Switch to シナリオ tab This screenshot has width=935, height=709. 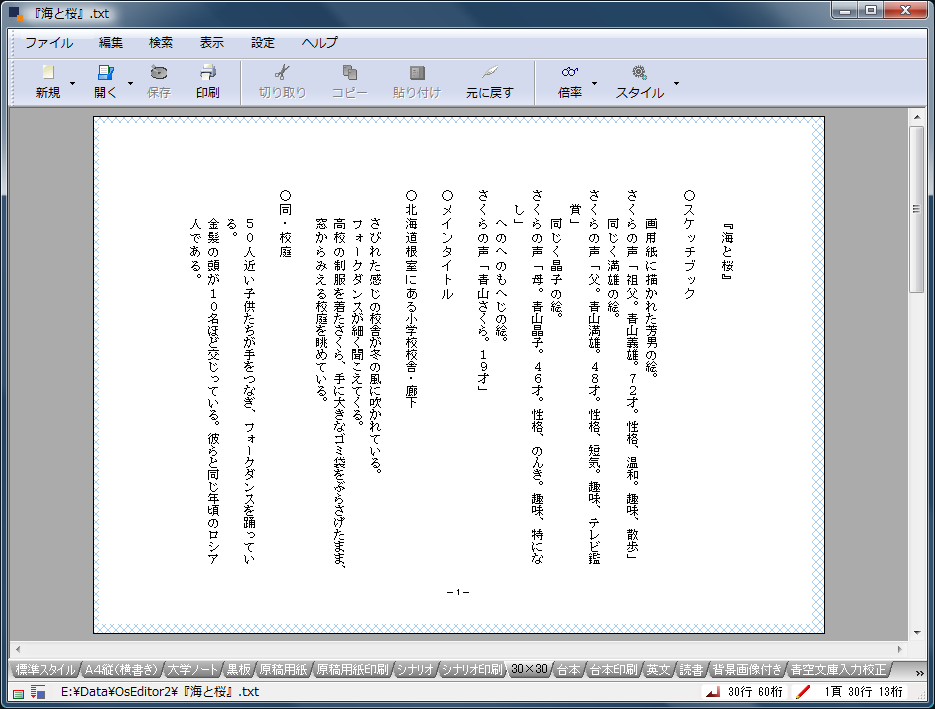tap(415, 670)
